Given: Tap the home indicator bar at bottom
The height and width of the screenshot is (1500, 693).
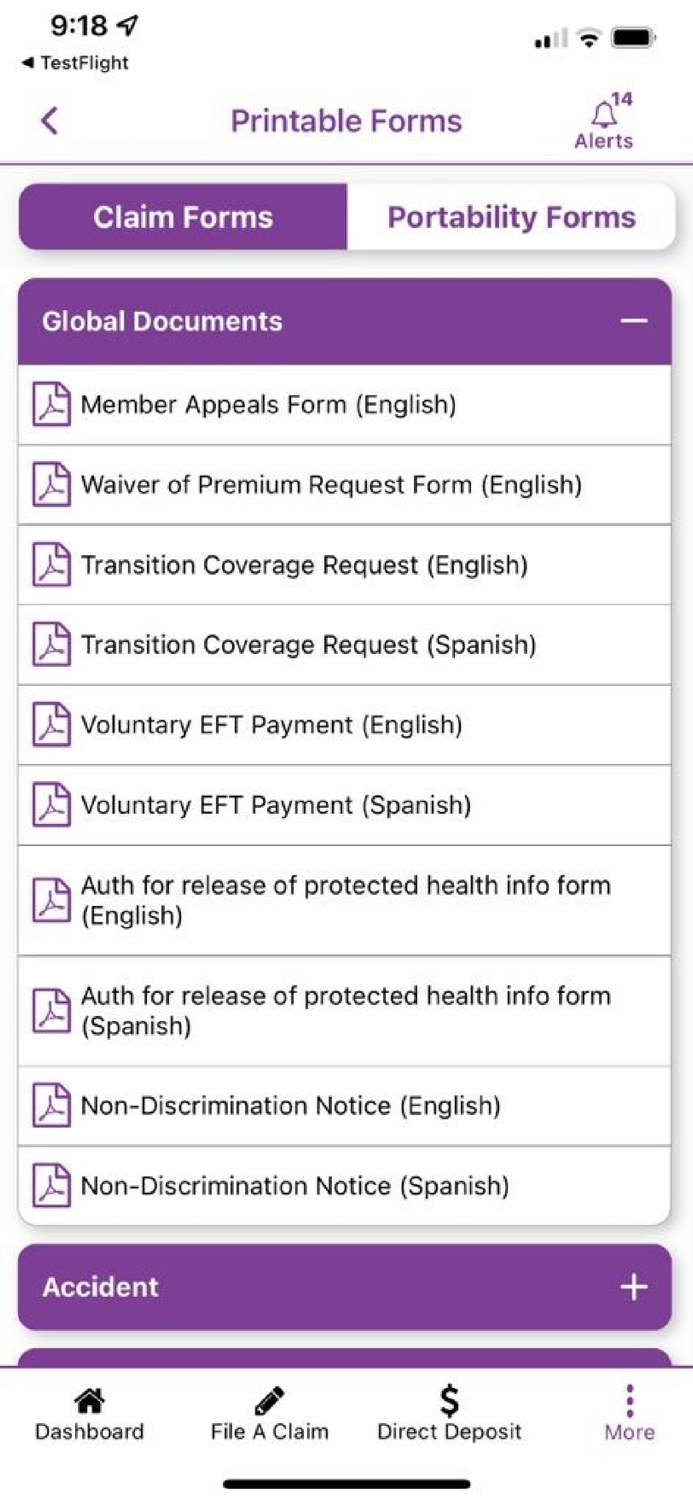Looking at the screenshot, I should point(346,1483).
